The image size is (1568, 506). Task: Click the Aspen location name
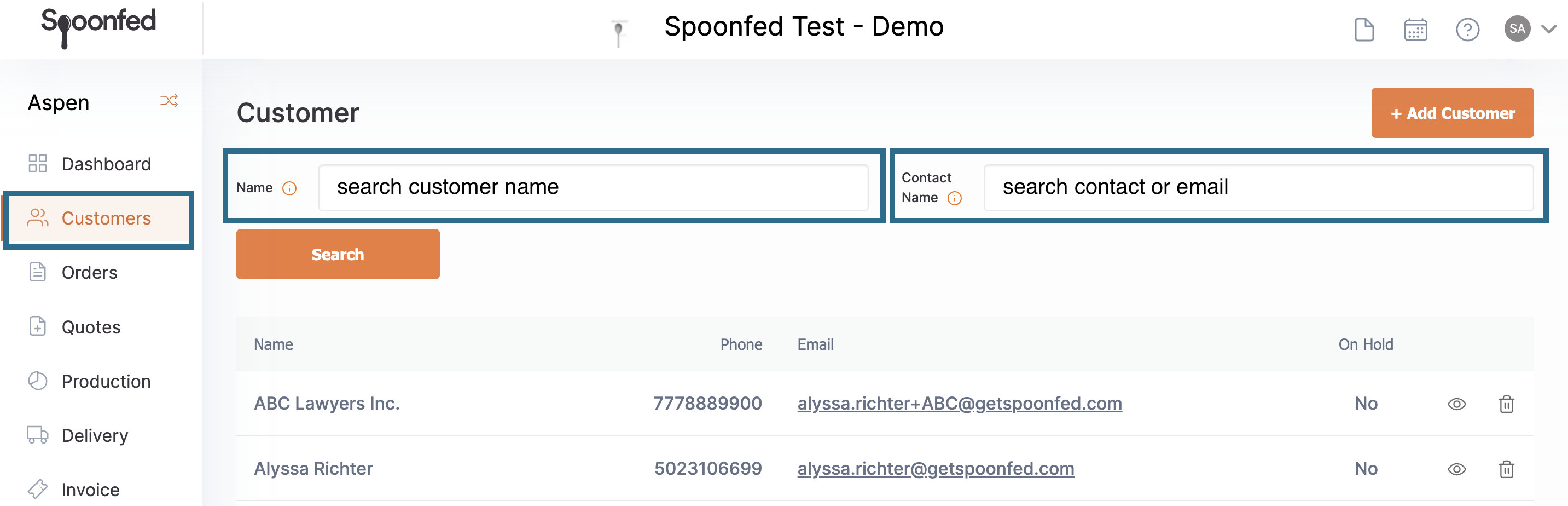tap(59, 102)
